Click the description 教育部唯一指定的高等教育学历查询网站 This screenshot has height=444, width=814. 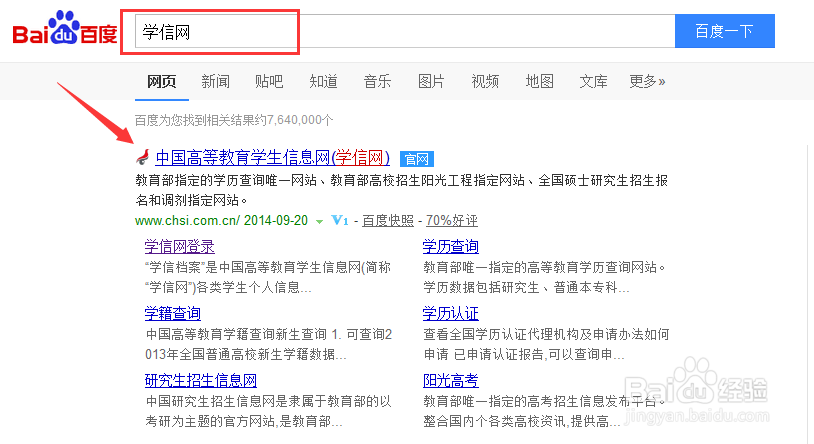(544, 277)
